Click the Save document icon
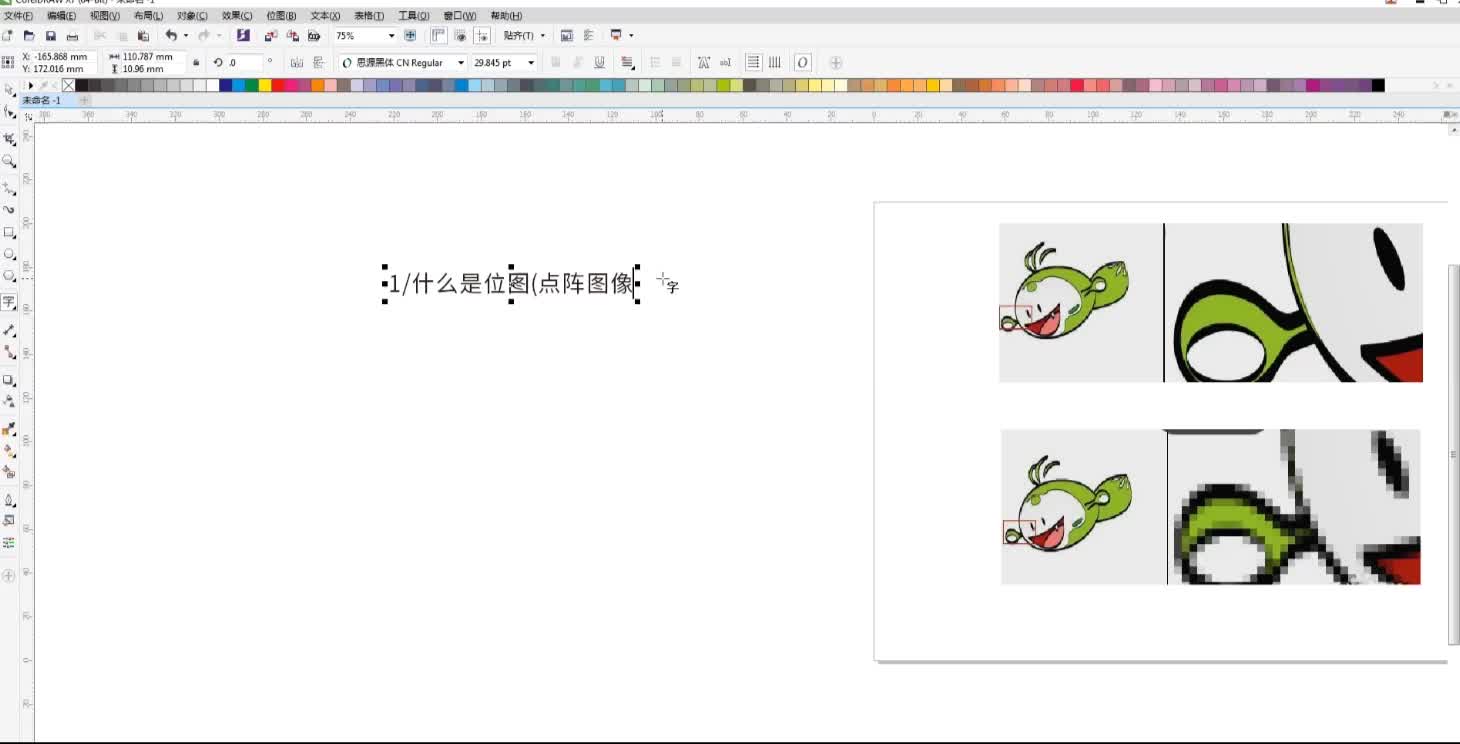 pos(51,35)
